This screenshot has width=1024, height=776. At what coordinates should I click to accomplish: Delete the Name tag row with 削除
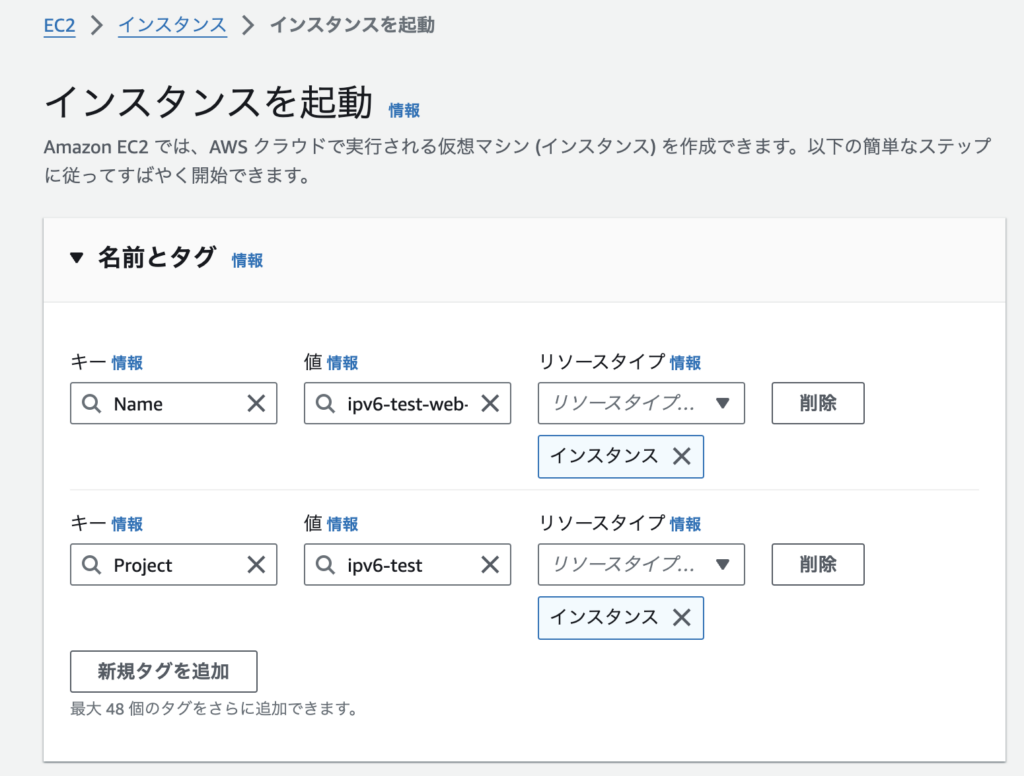[x=818, y=403]
